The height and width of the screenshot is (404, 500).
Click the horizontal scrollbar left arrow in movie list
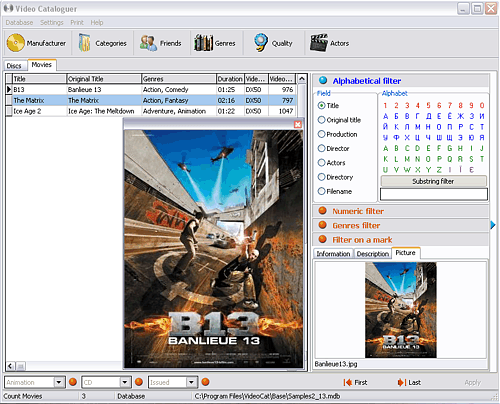(10, 366)
